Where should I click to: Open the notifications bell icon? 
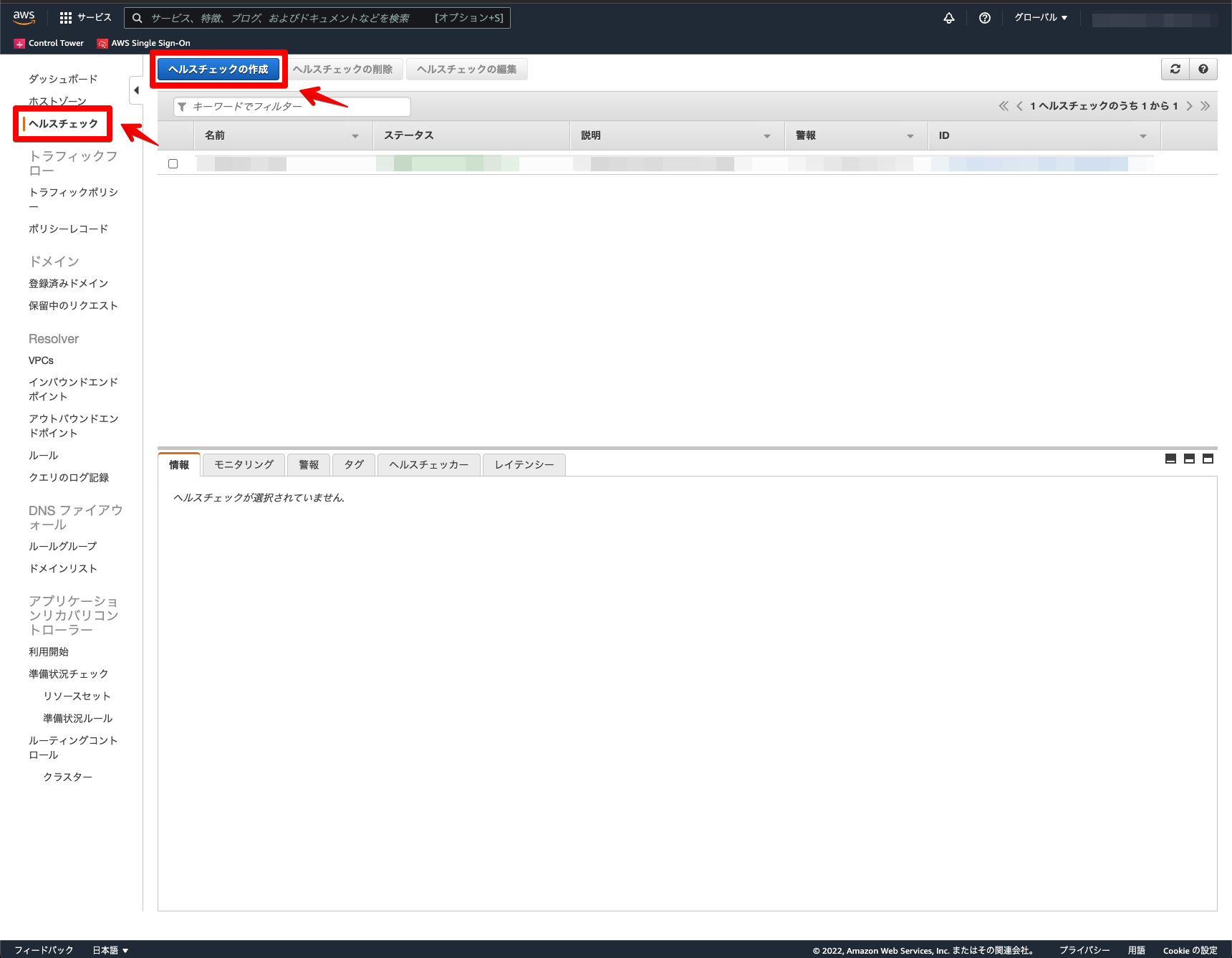(948, 18)
